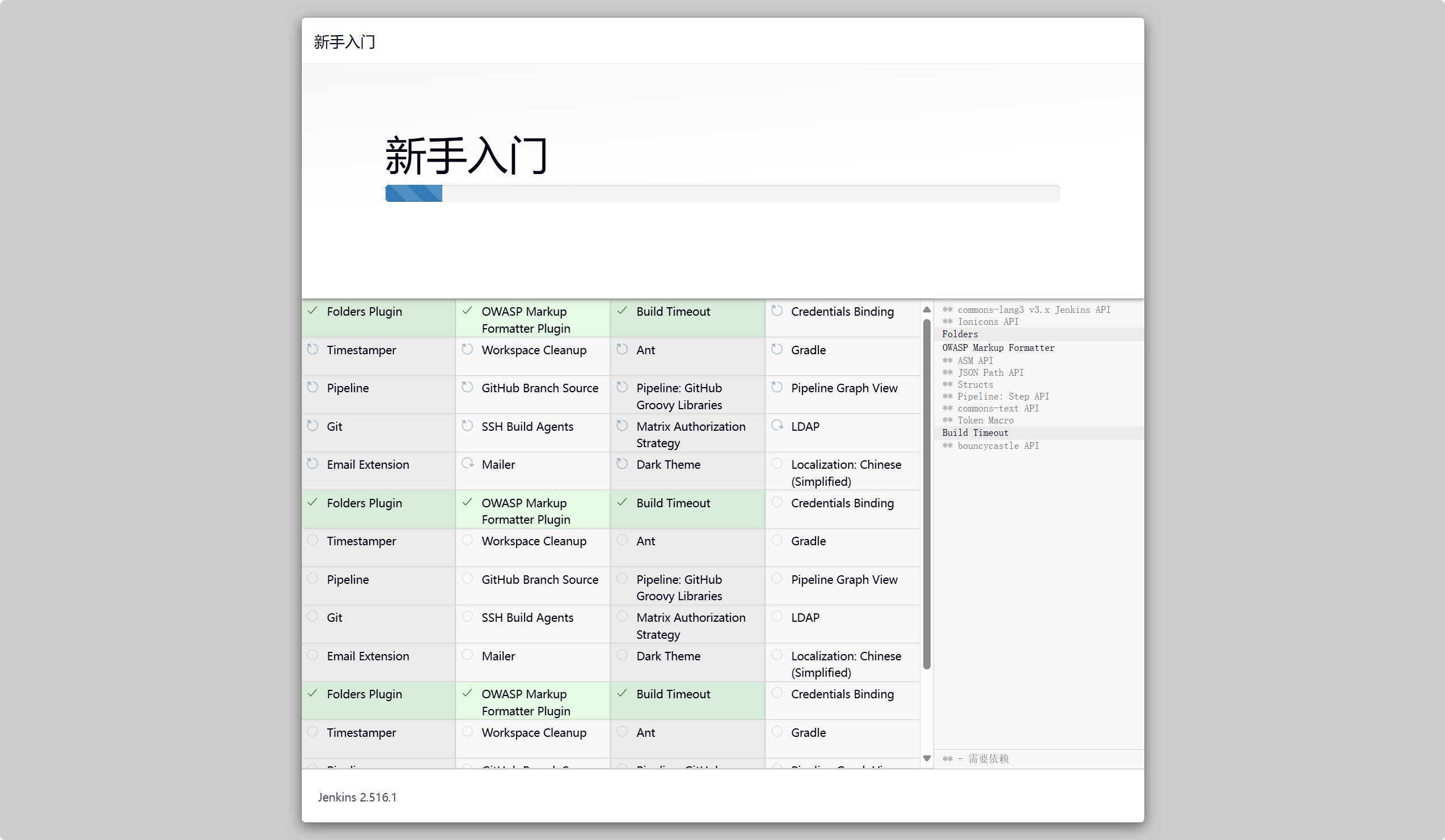
Task: Click the blue striped installation progress bar
Action: 413,193
